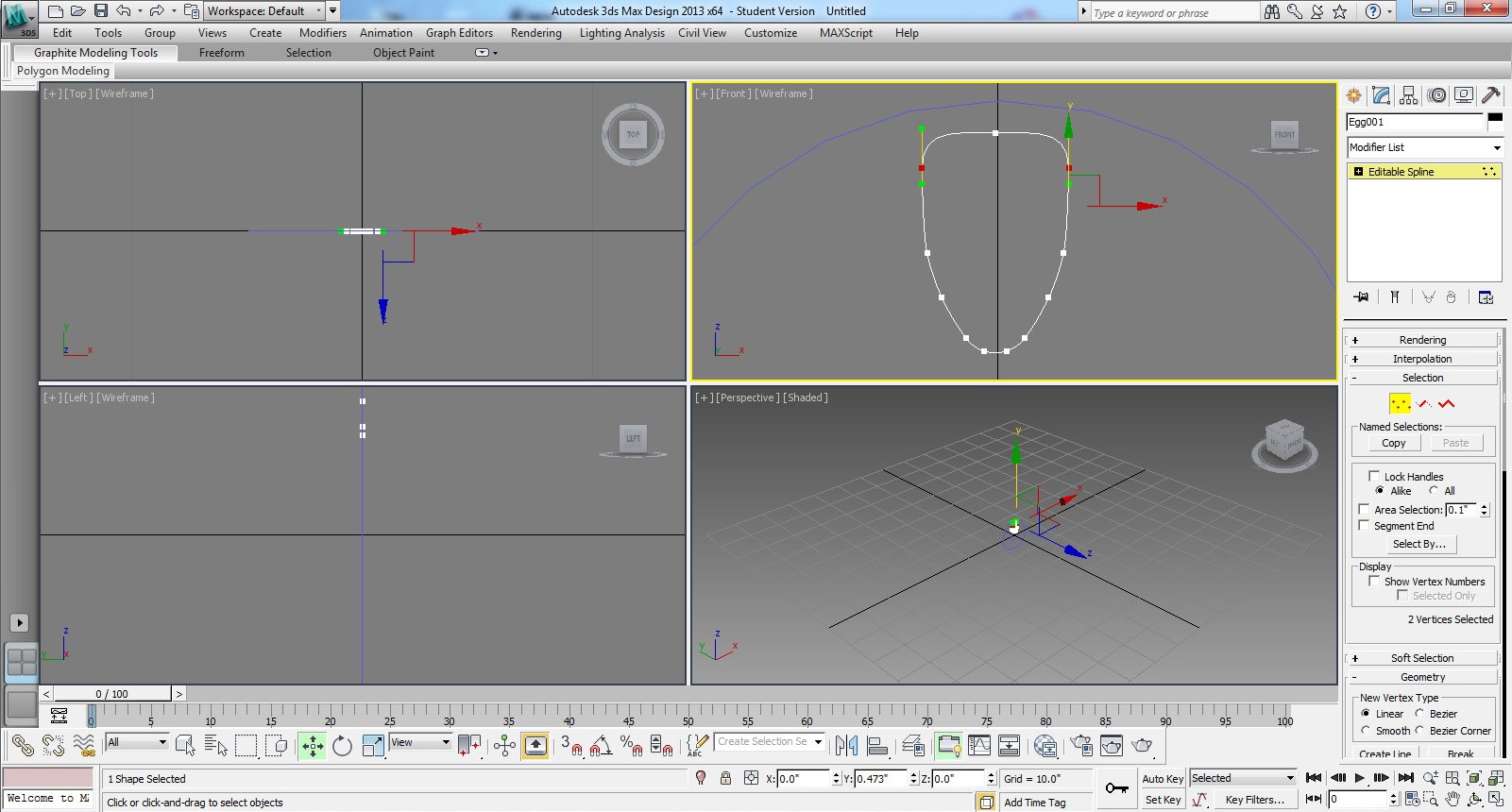Click the Render Setup icon

click(x=1081, y=746)
